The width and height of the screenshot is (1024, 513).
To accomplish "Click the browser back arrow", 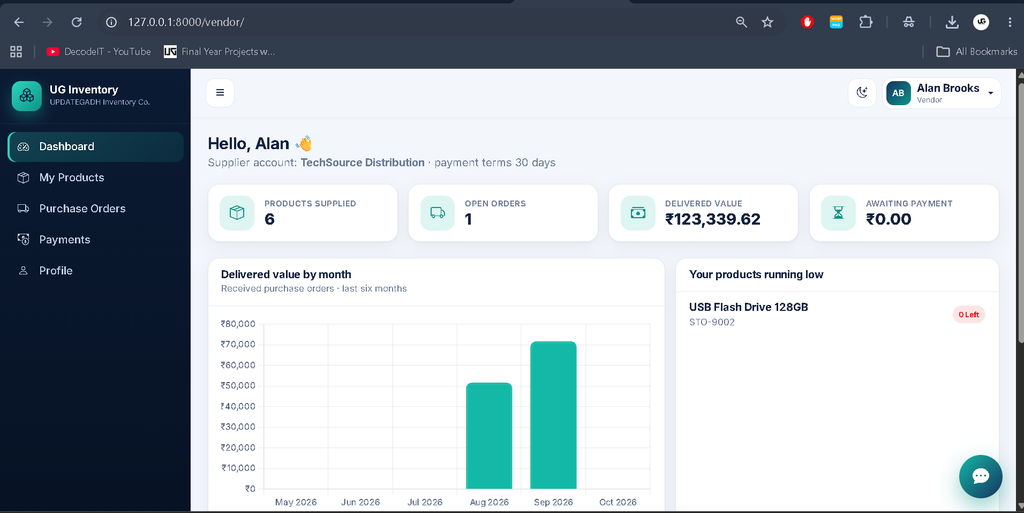I will 19,22.
